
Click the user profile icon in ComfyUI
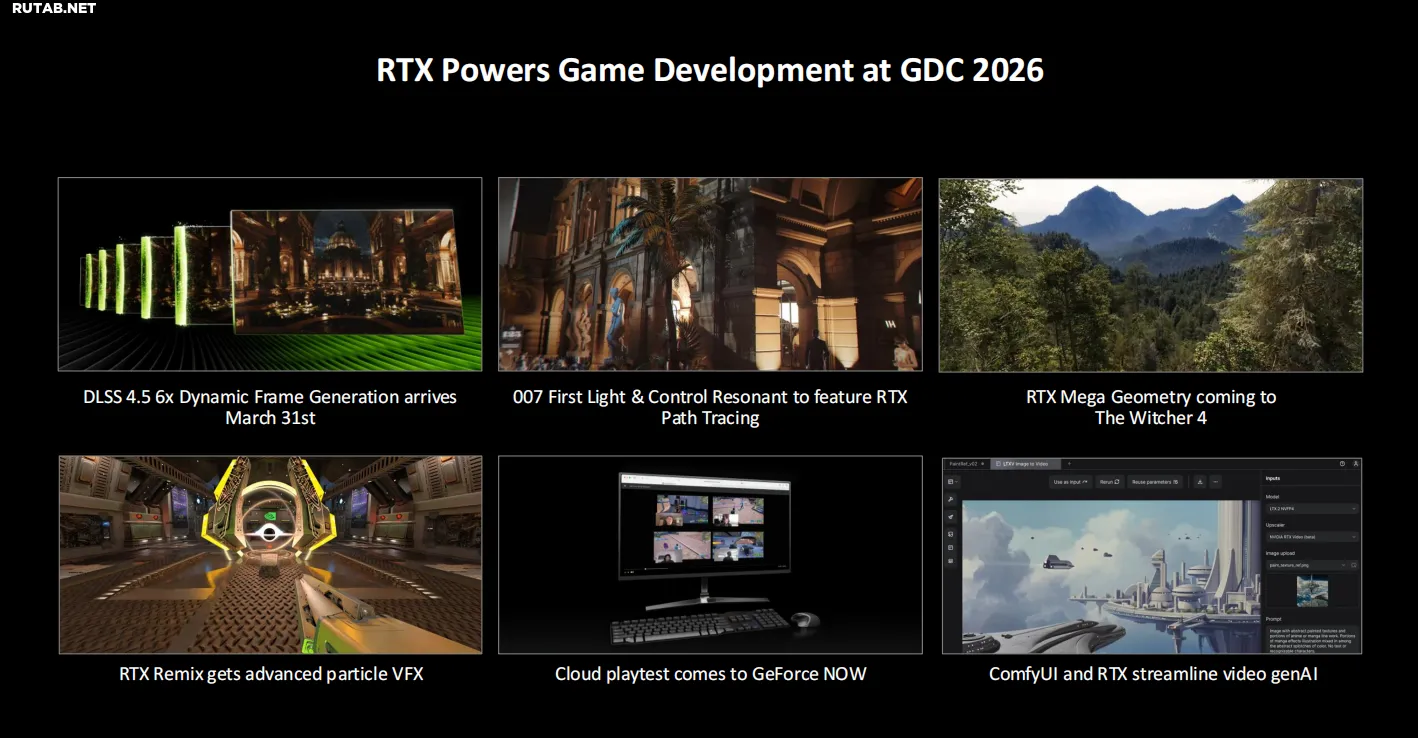click(1355, 464)
